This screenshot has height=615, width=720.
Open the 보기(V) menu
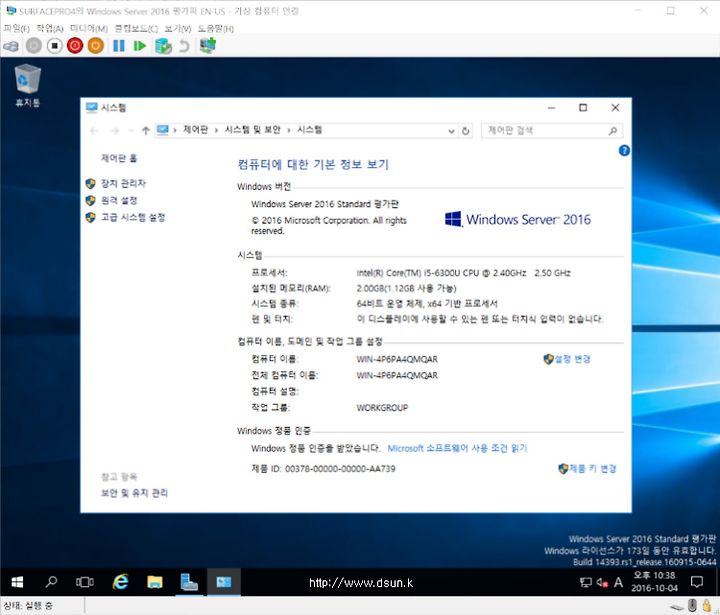coord(178,28)
